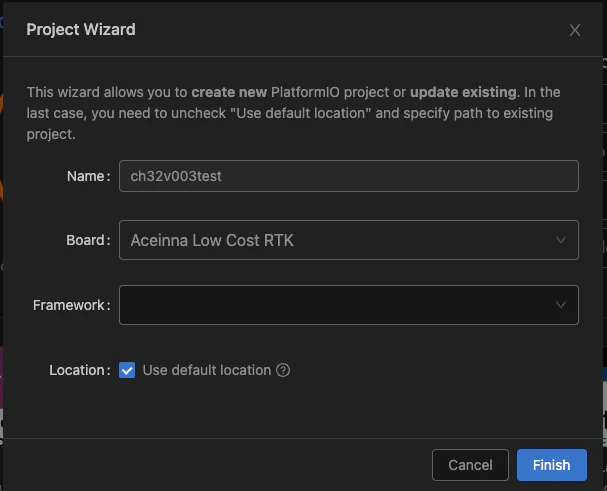Viewport: 607px width, 491px height.
Task: Open the Board dropdown showing Aceinna Low Cost RTK
Action: tap(349, 240)
